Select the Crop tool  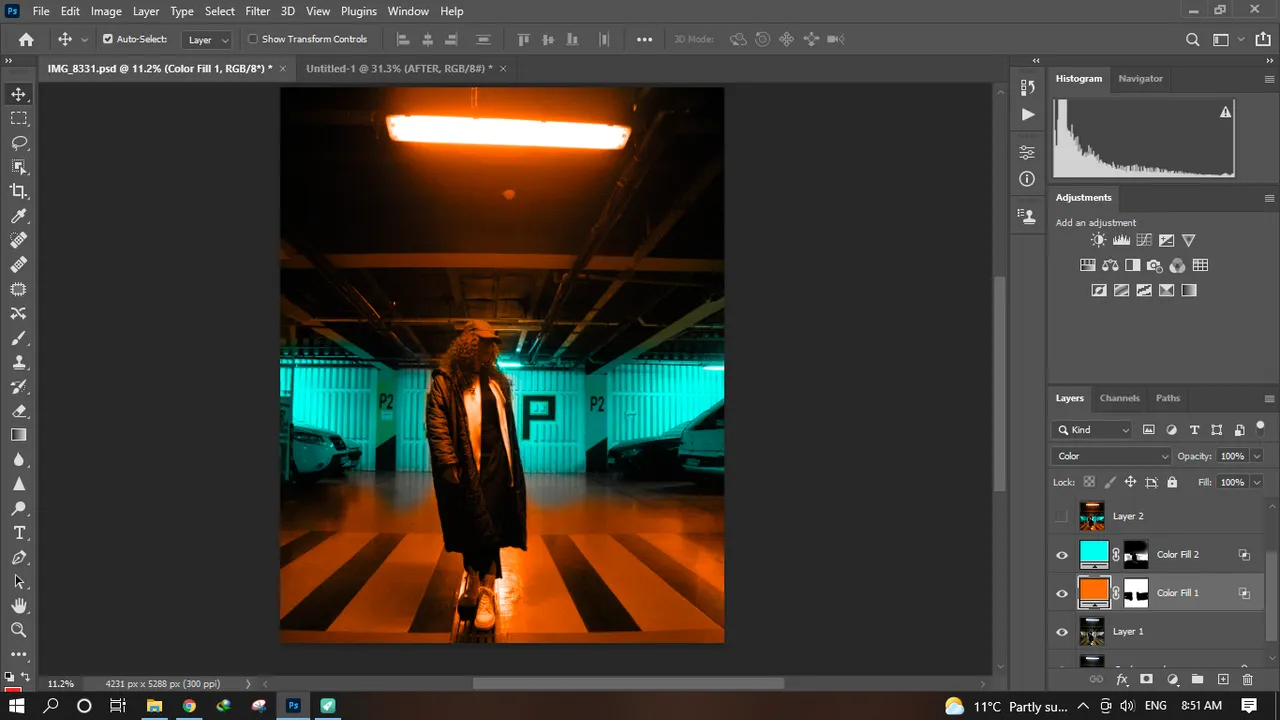(x=19, y=191)
